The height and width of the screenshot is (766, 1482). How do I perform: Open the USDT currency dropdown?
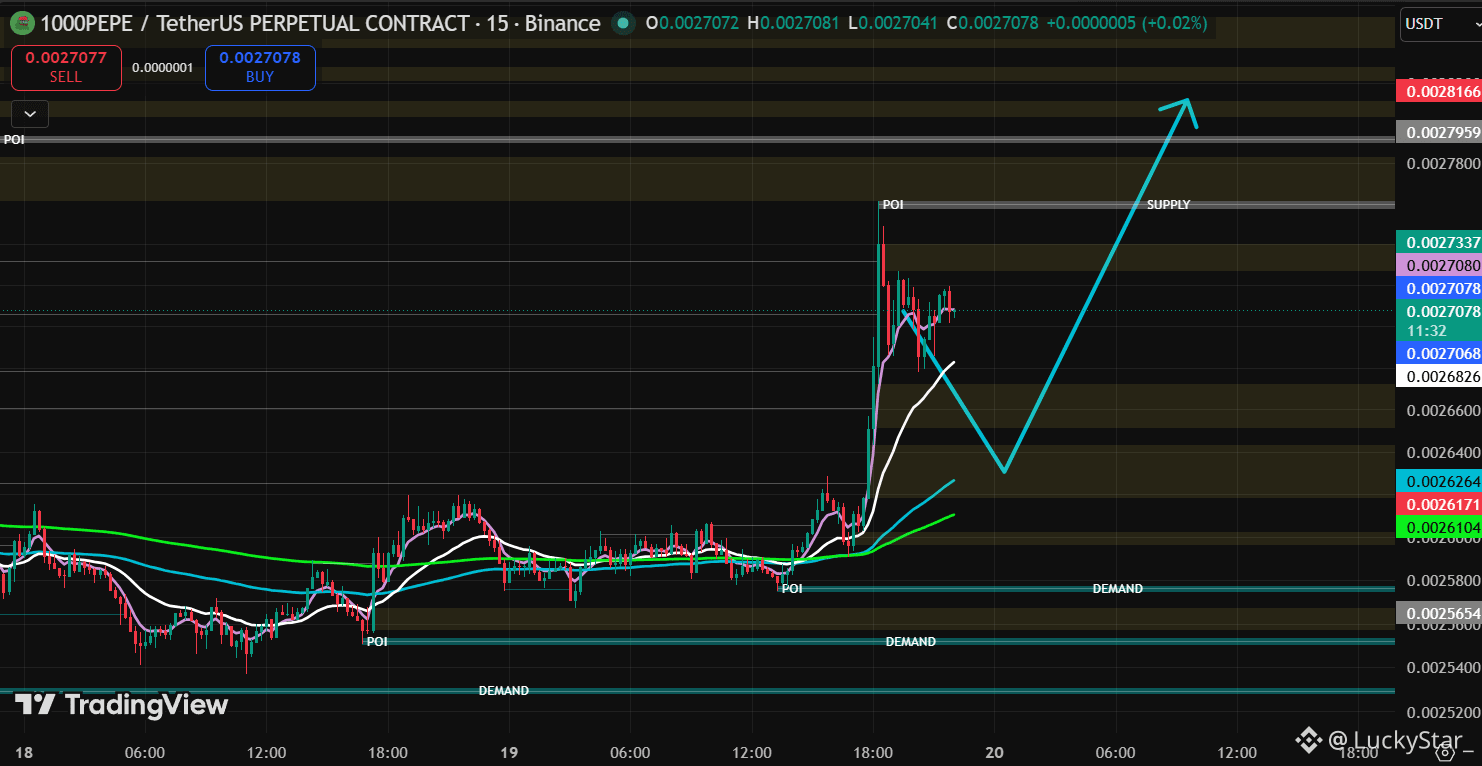tap(1439, 23)
